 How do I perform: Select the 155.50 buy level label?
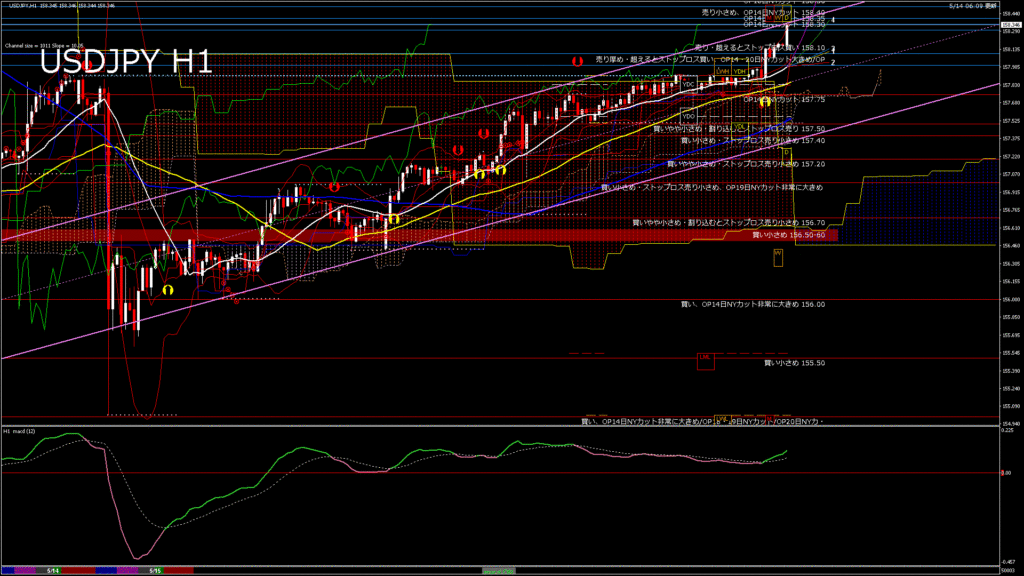795,363
